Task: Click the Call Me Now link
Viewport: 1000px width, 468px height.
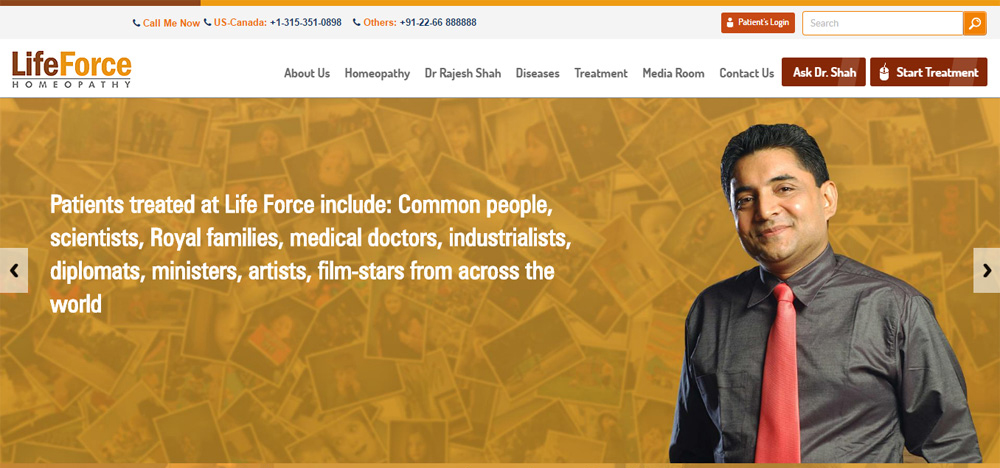Action: [171, 23]
